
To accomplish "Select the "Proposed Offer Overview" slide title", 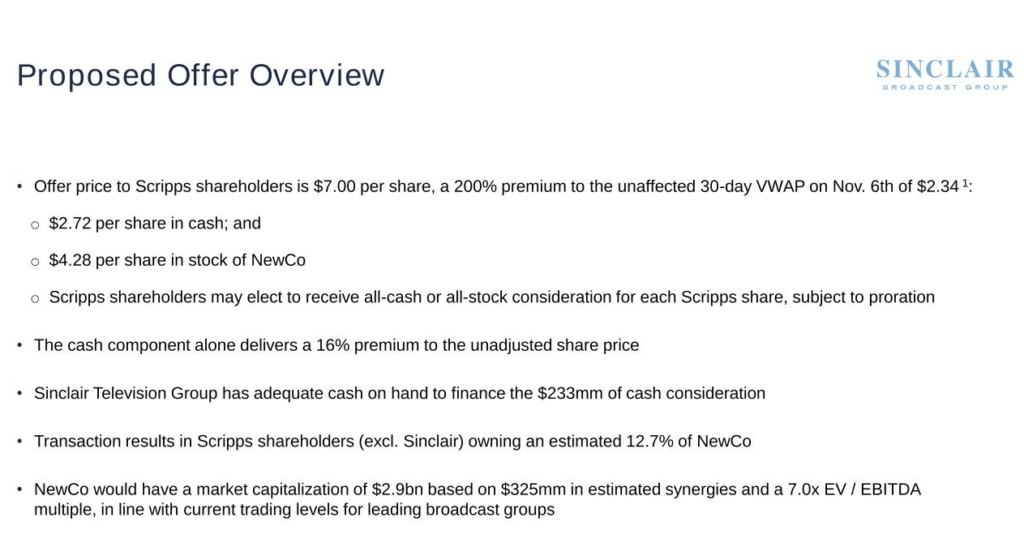I will (x=200, y=76).
